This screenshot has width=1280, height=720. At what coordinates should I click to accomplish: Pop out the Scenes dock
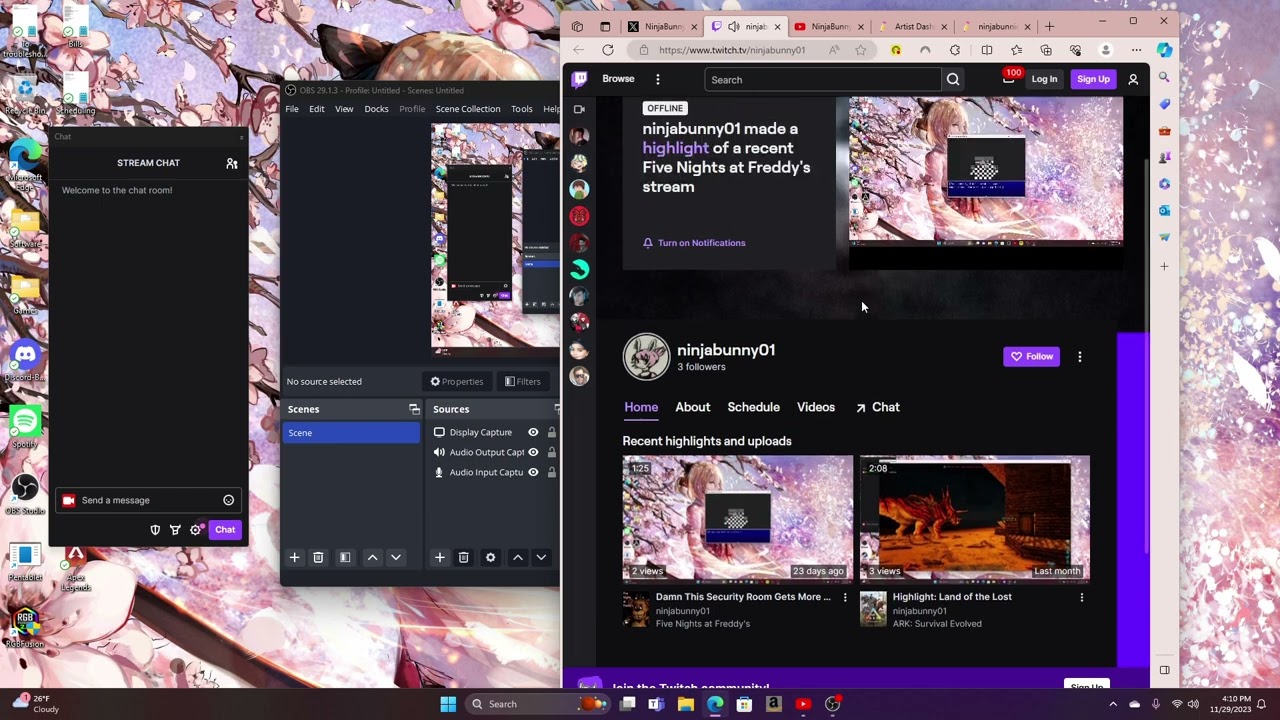(414, 409)
